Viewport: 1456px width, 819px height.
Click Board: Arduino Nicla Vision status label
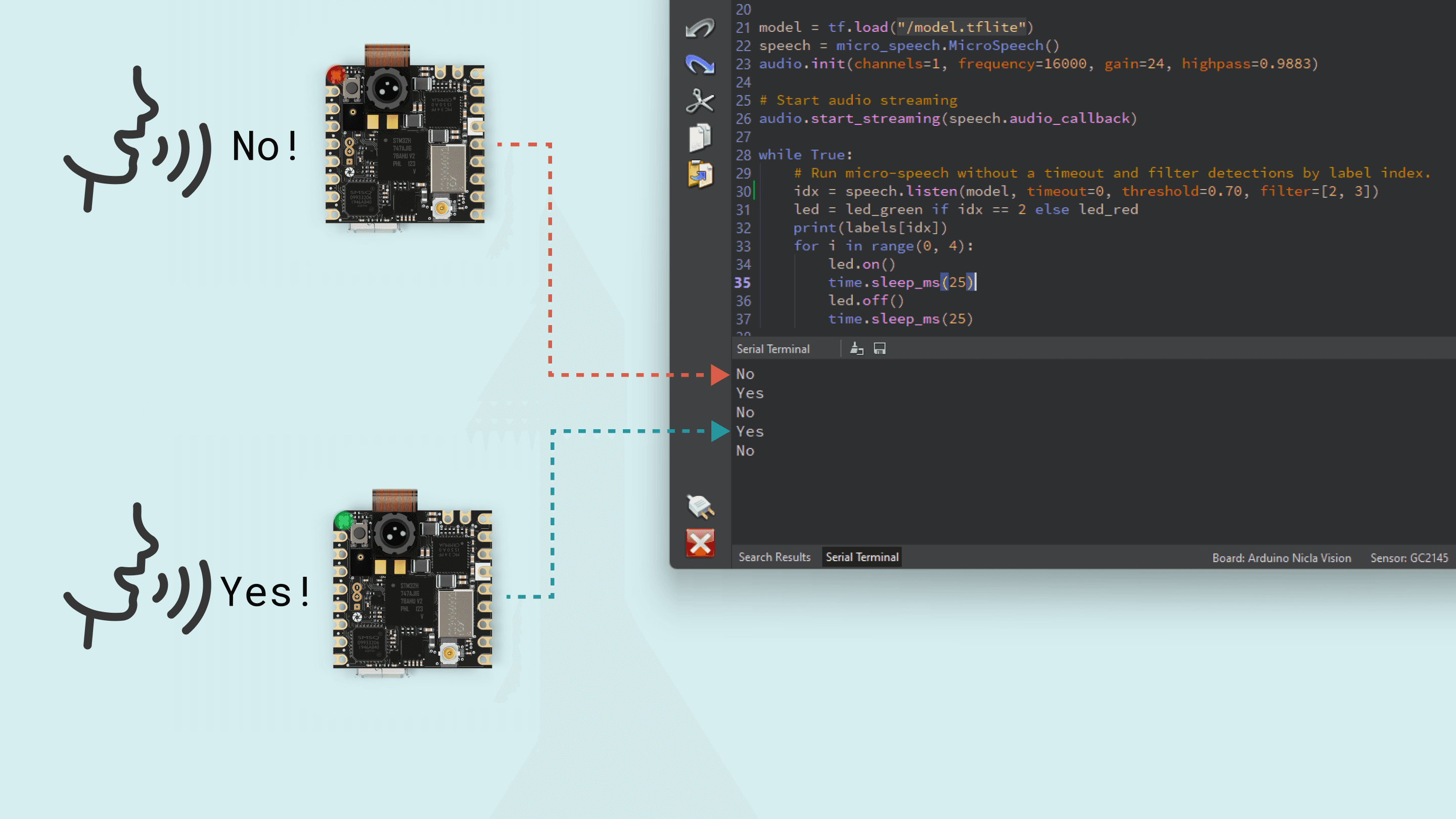pos(1281,558)
